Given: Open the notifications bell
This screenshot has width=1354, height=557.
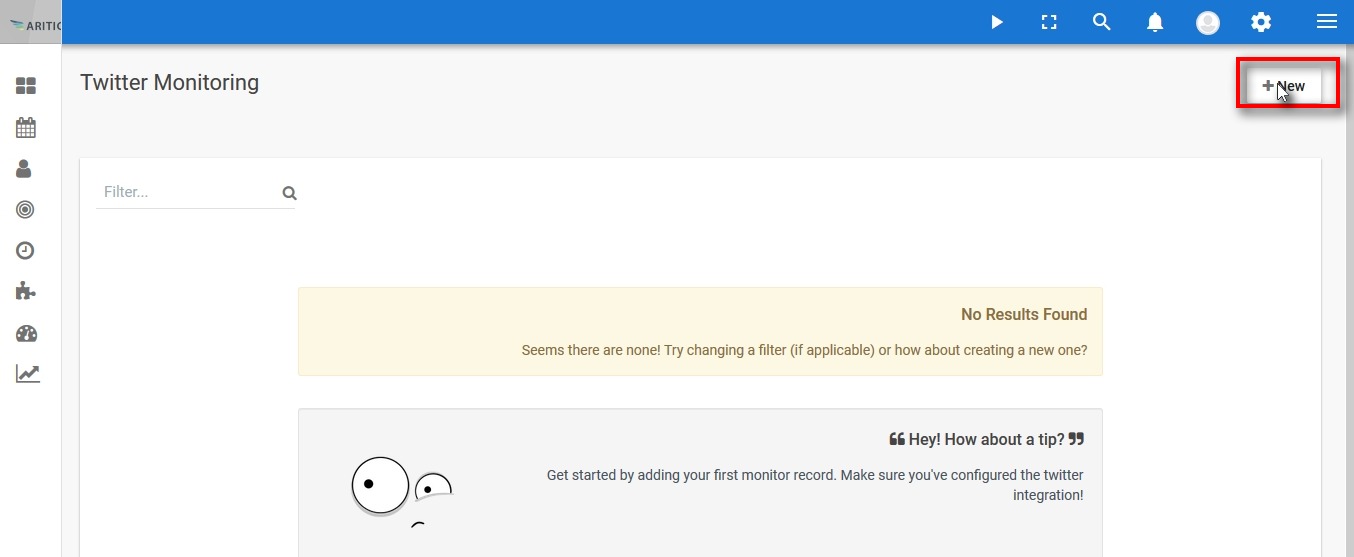Looking at the screenshot, I should point(1155,22).
